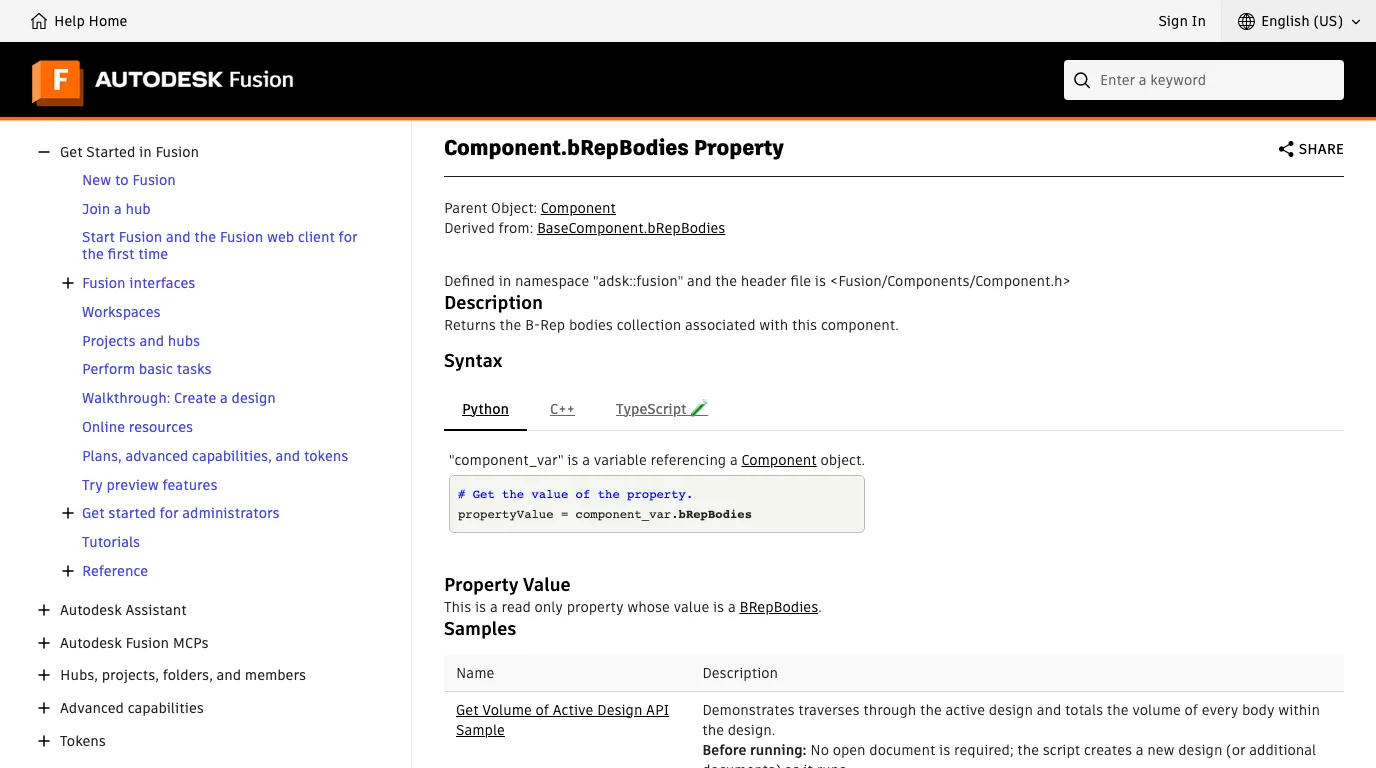Expand the Advanced capabilities section
Screen dimensions: 1376x768
(x=44, y=708)
